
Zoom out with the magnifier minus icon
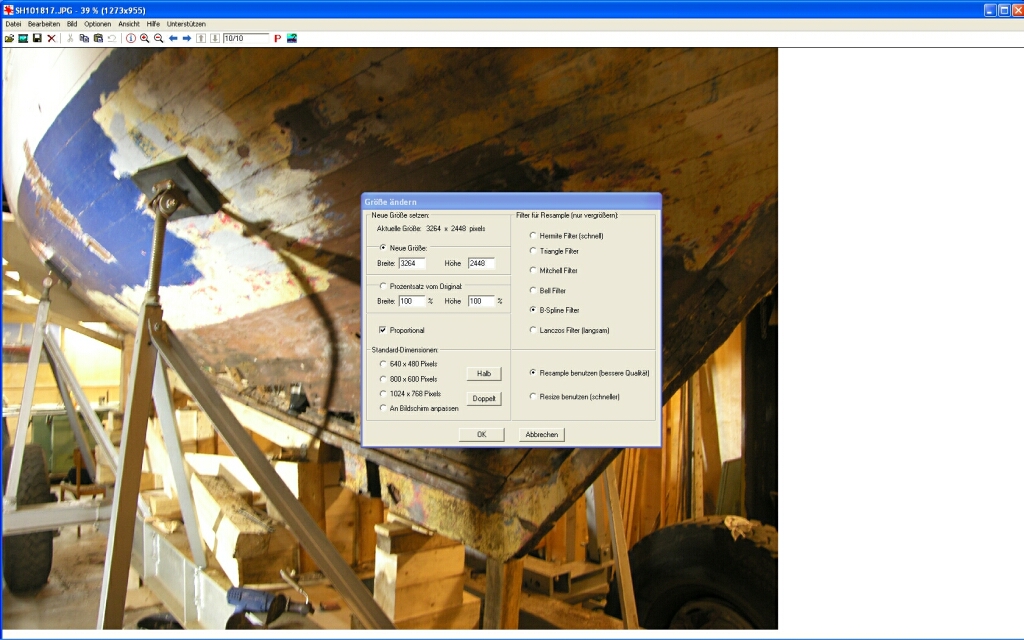(x=158, y=38)
